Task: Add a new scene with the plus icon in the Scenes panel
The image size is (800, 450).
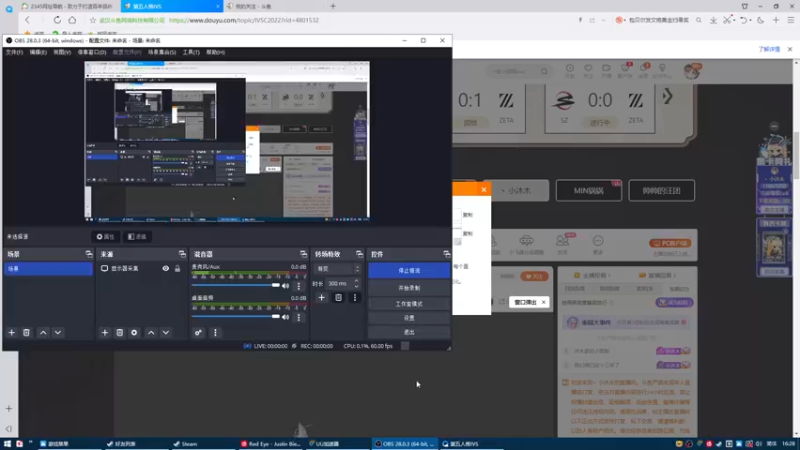Action: pos(11,333)
